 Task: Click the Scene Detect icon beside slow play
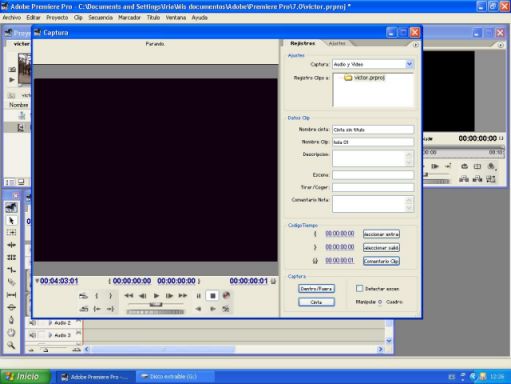click(226, 309)
